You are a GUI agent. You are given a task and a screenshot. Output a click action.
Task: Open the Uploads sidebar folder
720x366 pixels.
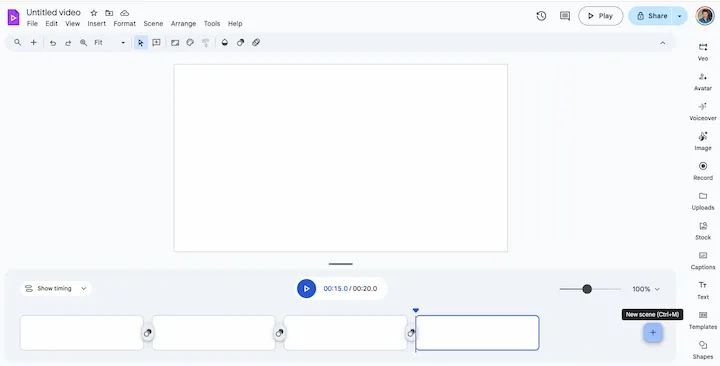tap(703, 201)
